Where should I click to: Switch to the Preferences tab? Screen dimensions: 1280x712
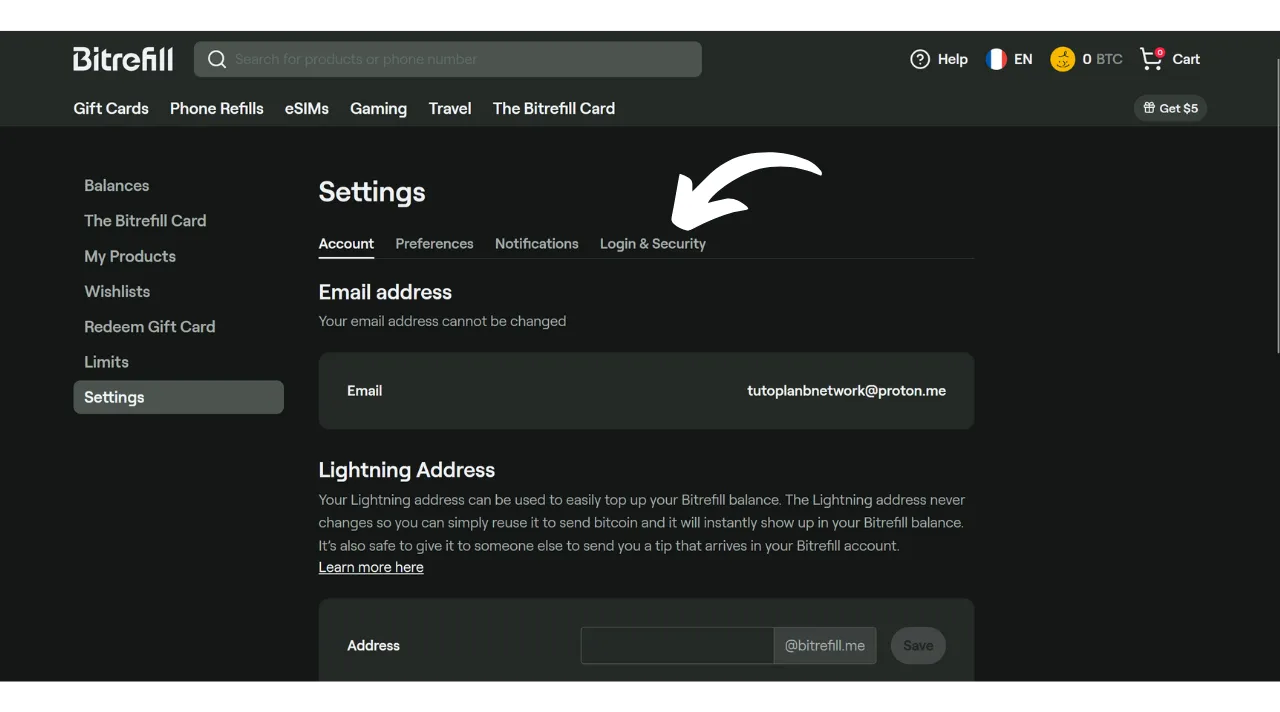point(434,243)
